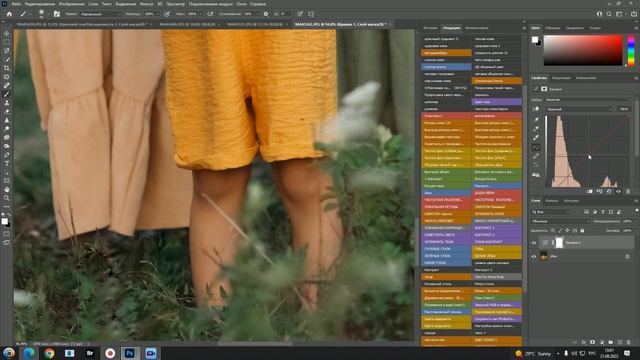Viewport: 640px width, 360px height.
Task: Pick the white point eyedropper in Curves
Action: click(536, 138)
